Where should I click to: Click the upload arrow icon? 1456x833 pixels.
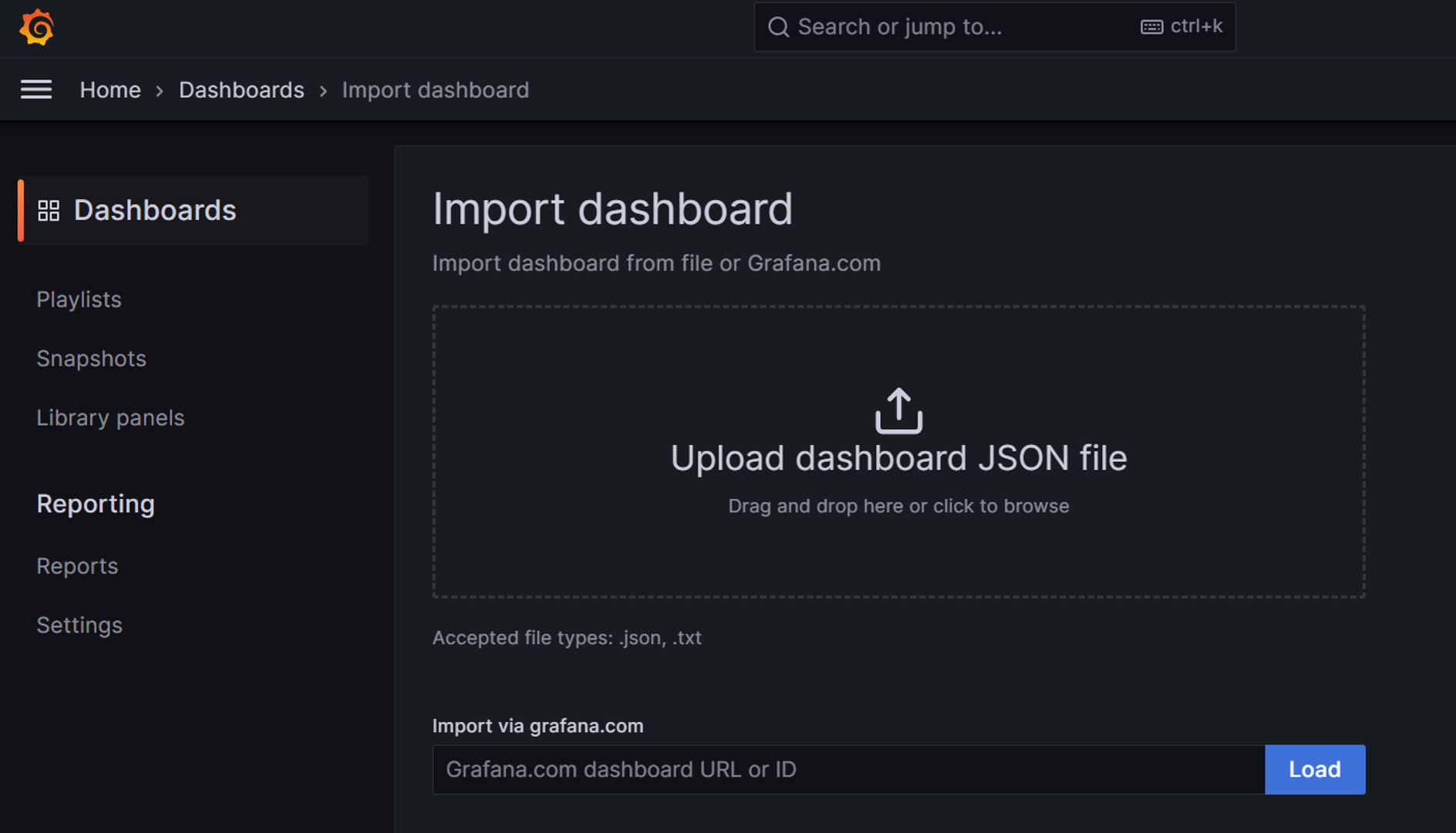tap(898, 410)
